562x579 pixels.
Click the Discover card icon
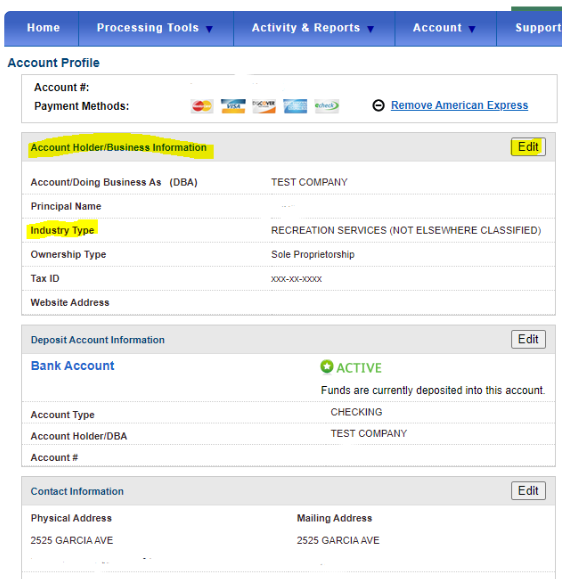click(x=264, y=106)
